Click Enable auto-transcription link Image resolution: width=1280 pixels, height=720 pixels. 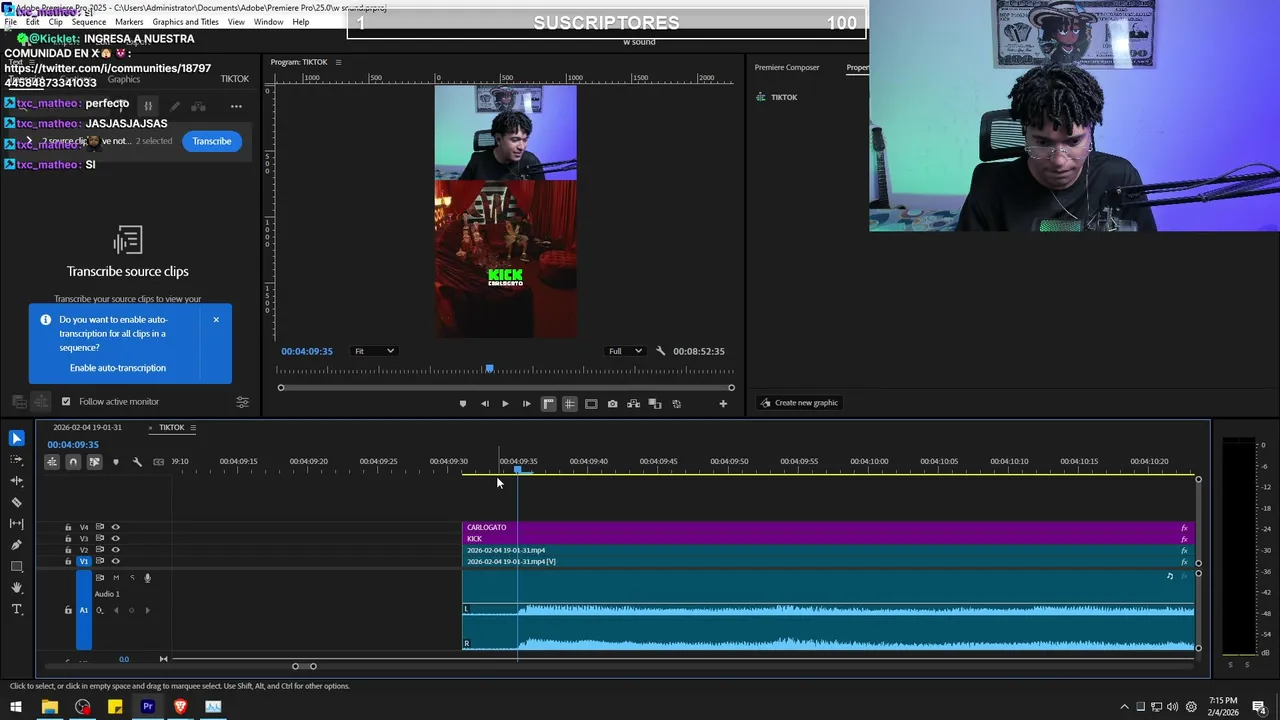click(x=118, y=368)
